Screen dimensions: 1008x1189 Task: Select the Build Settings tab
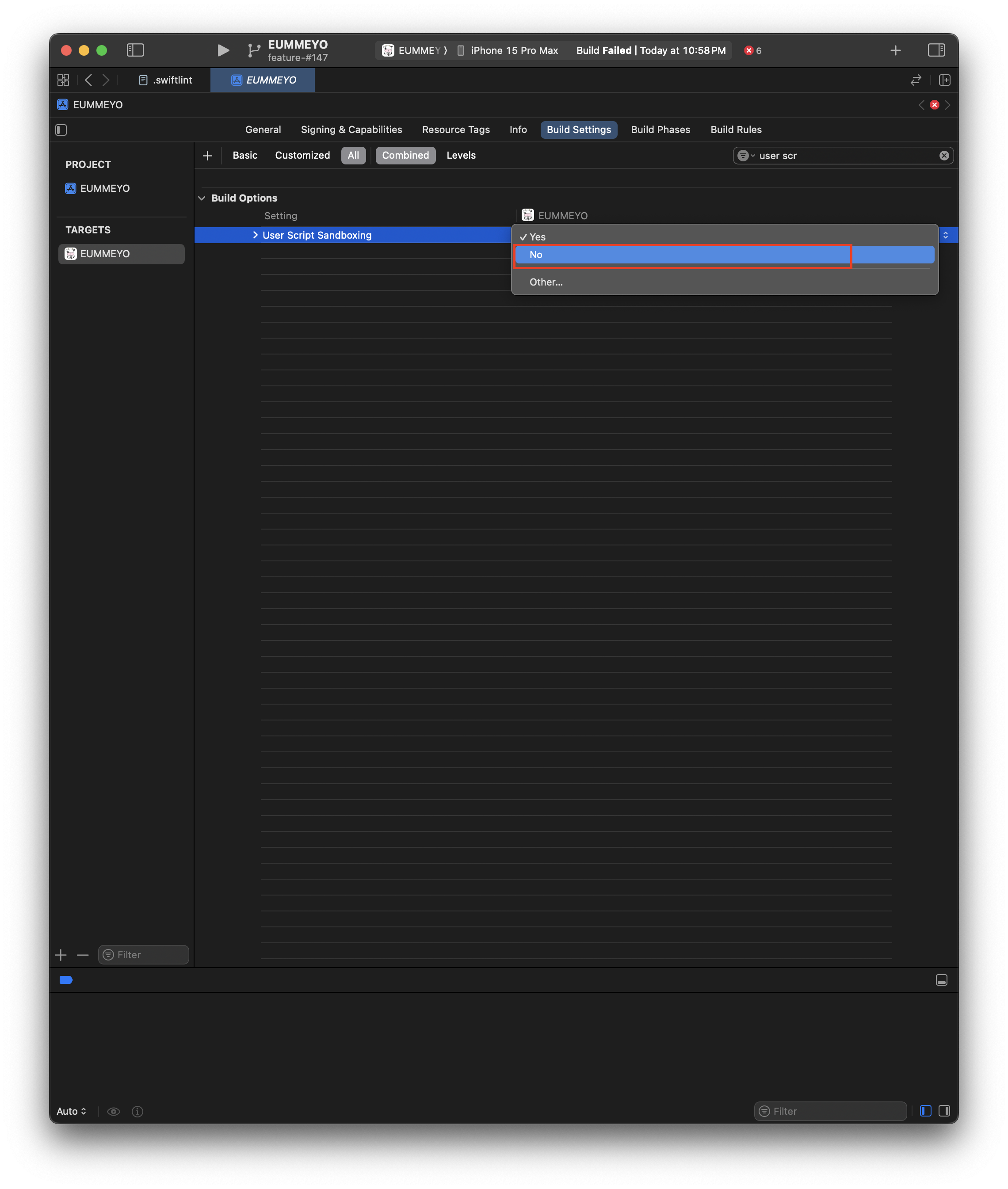coord(578,130)
